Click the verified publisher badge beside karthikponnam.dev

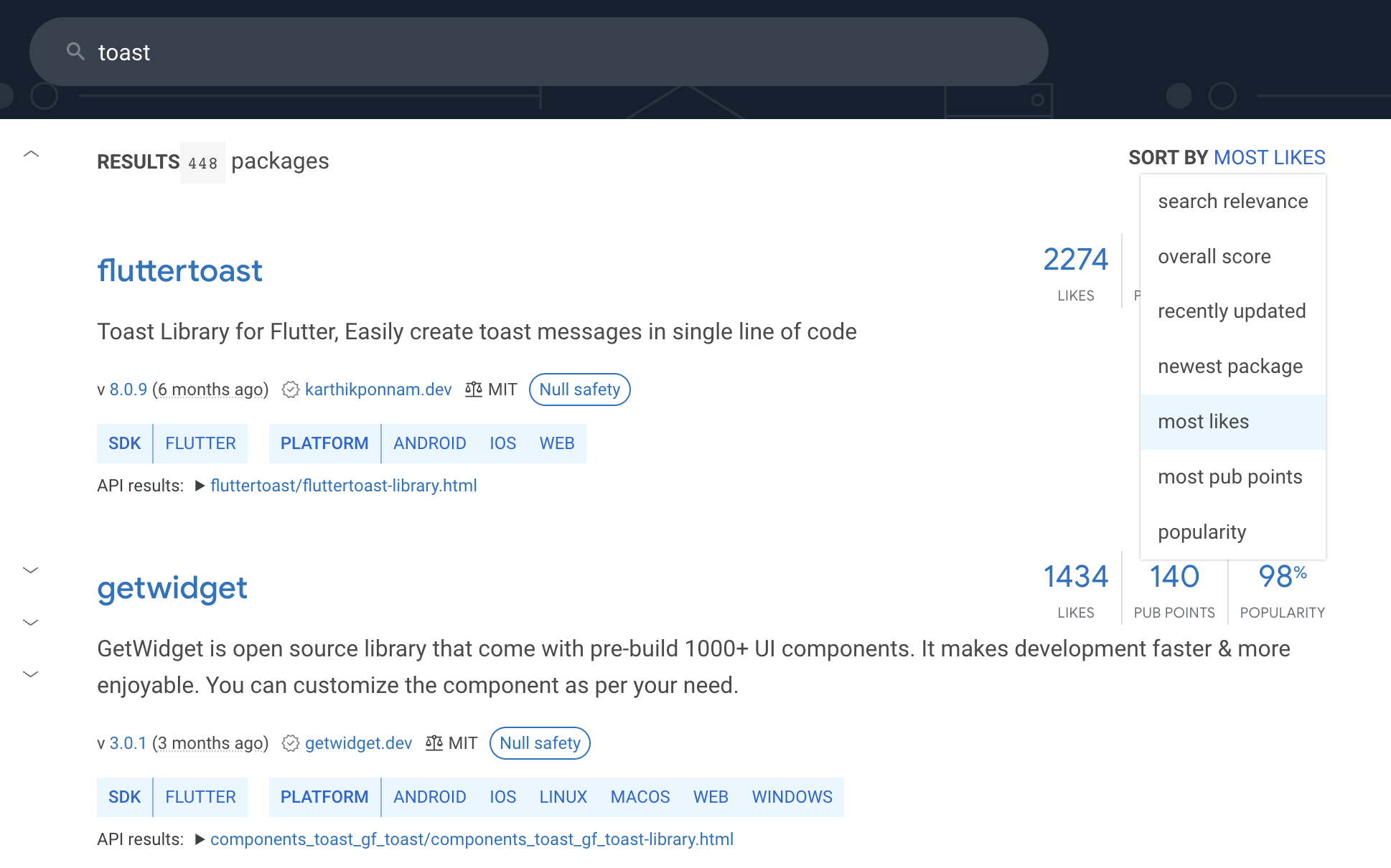click(x=290, y=390)
